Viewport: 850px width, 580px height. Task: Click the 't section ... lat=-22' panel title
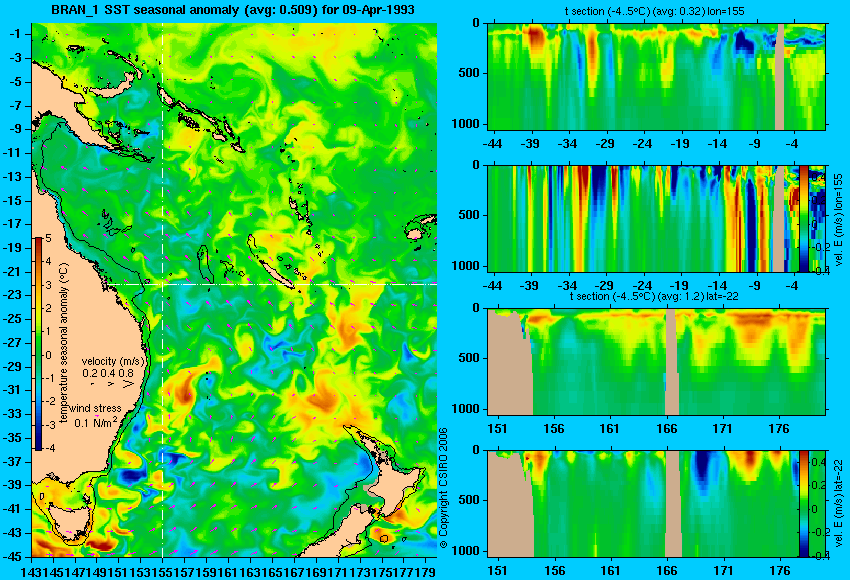tap(654, 296)
